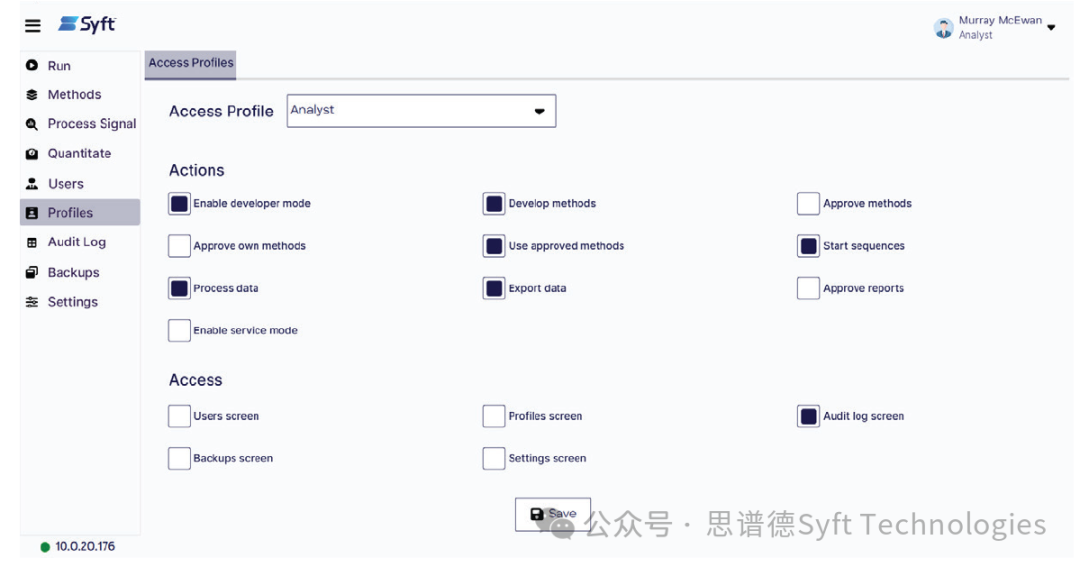1080x567 pixels.
Task: Click the Syft logo
Action: pyautogui.click(x=87, y=25)
